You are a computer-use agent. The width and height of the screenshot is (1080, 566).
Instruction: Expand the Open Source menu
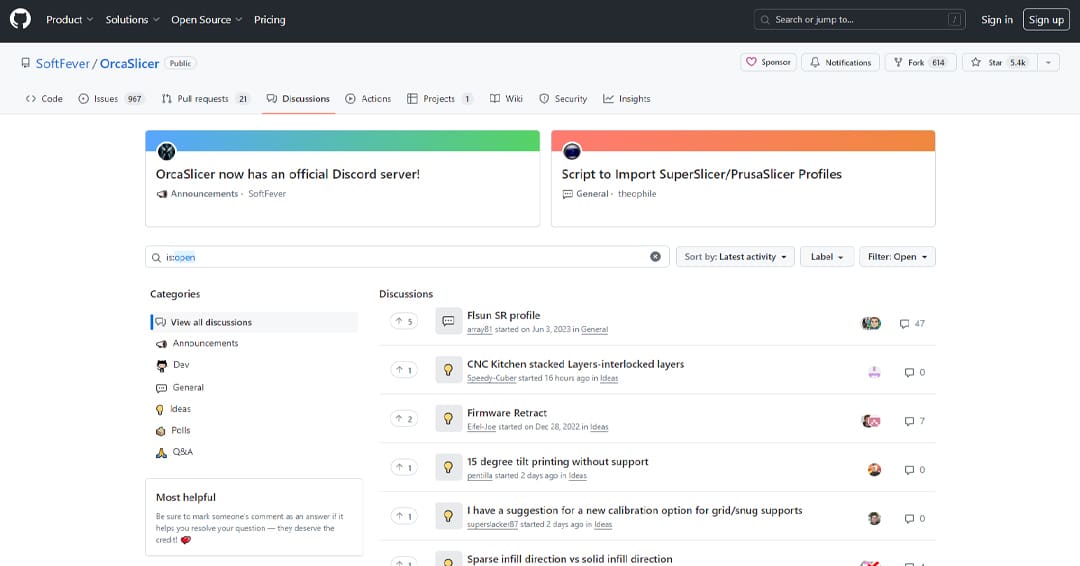[x=207, y=20]
